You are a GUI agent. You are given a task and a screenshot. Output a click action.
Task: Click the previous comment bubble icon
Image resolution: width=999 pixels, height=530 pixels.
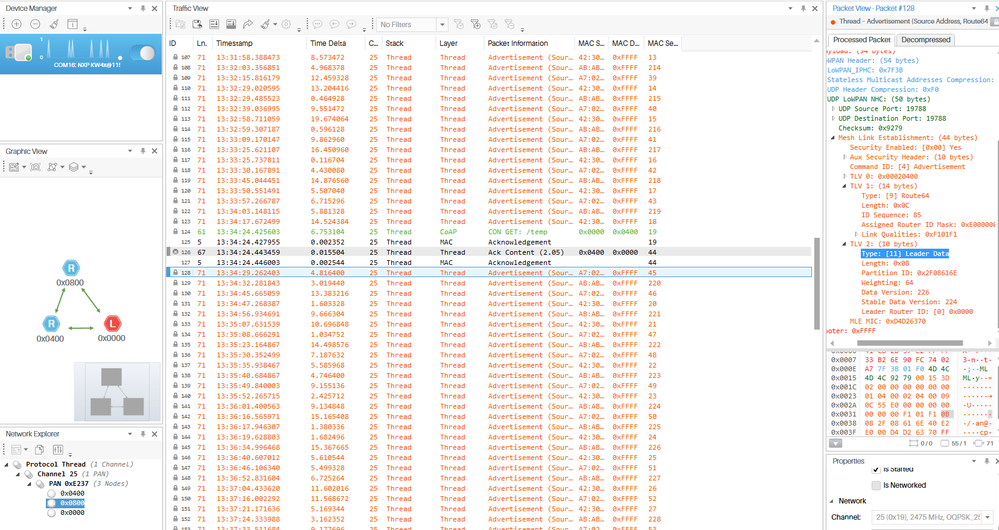tap(334, 24)
